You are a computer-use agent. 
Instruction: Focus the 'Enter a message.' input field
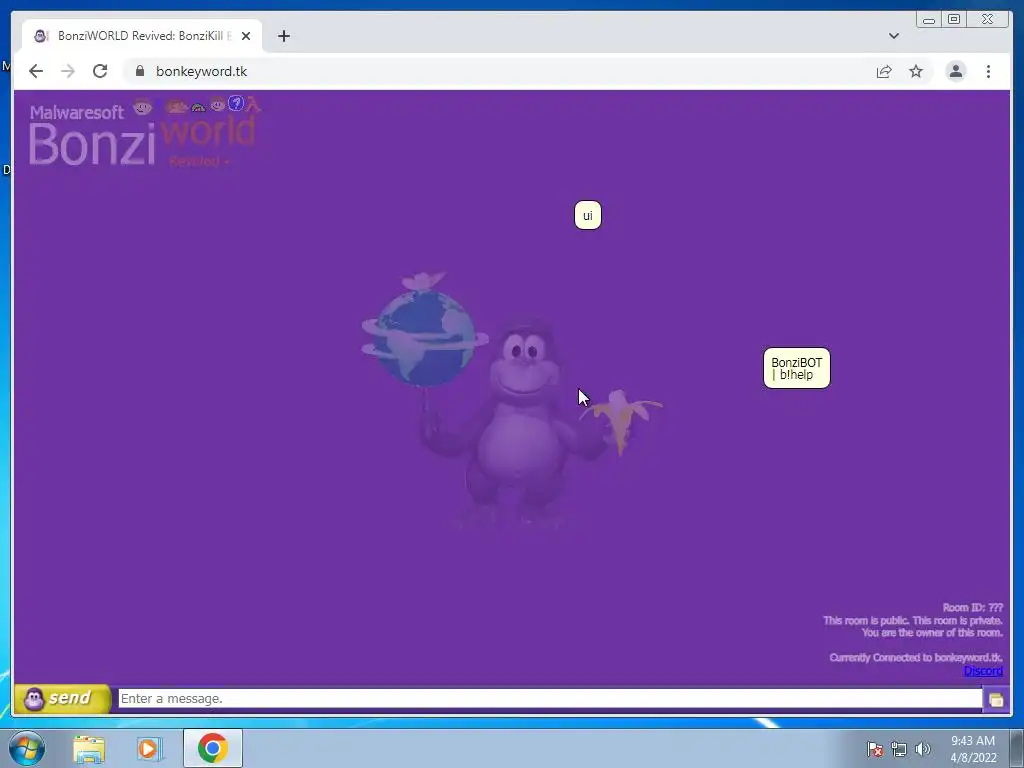[550, 698]
